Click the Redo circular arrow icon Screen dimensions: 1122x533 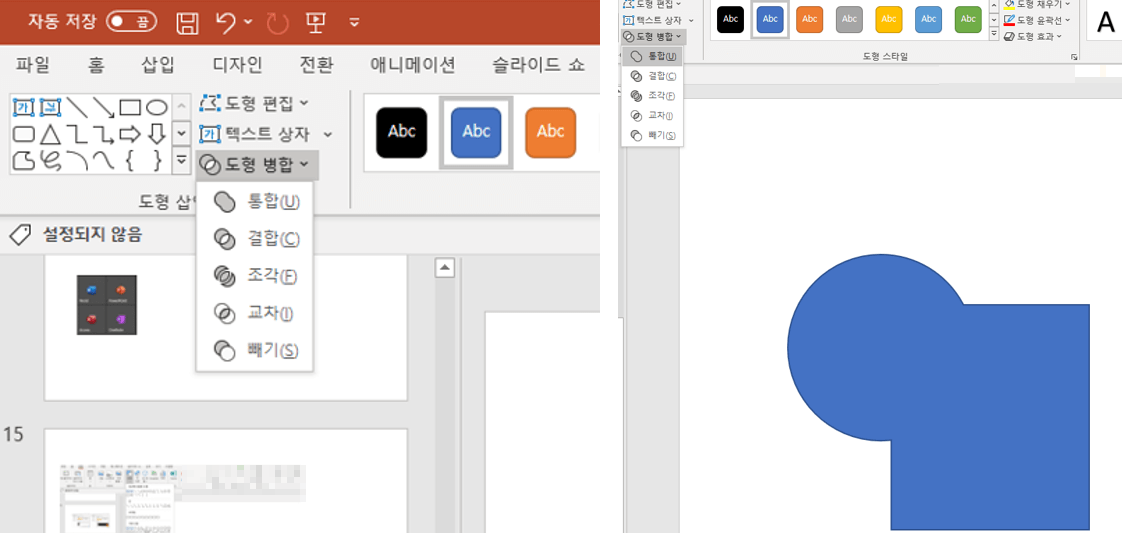point(278,24)
